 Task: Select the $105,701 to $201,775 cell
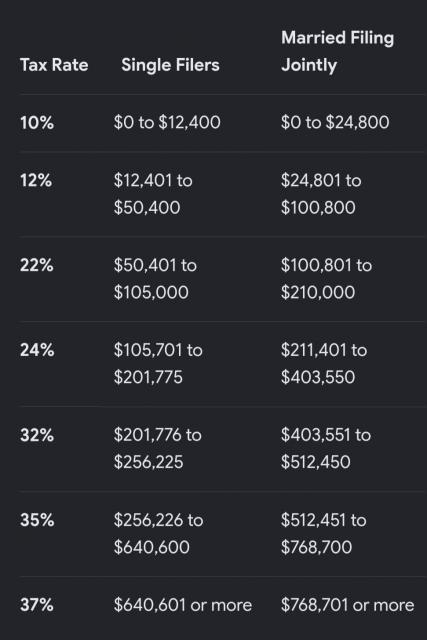158,364
